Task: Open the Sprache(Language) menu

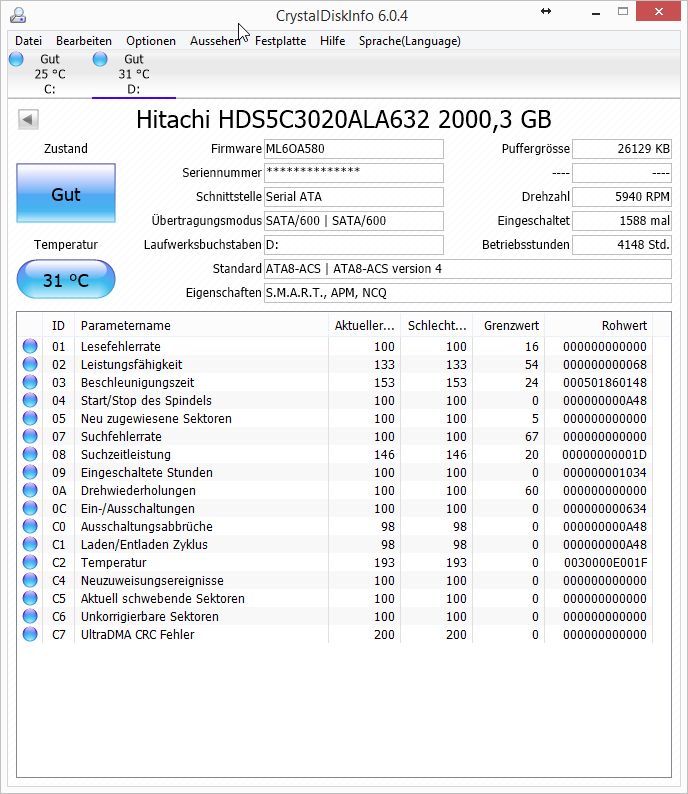Action: (410, 41)
